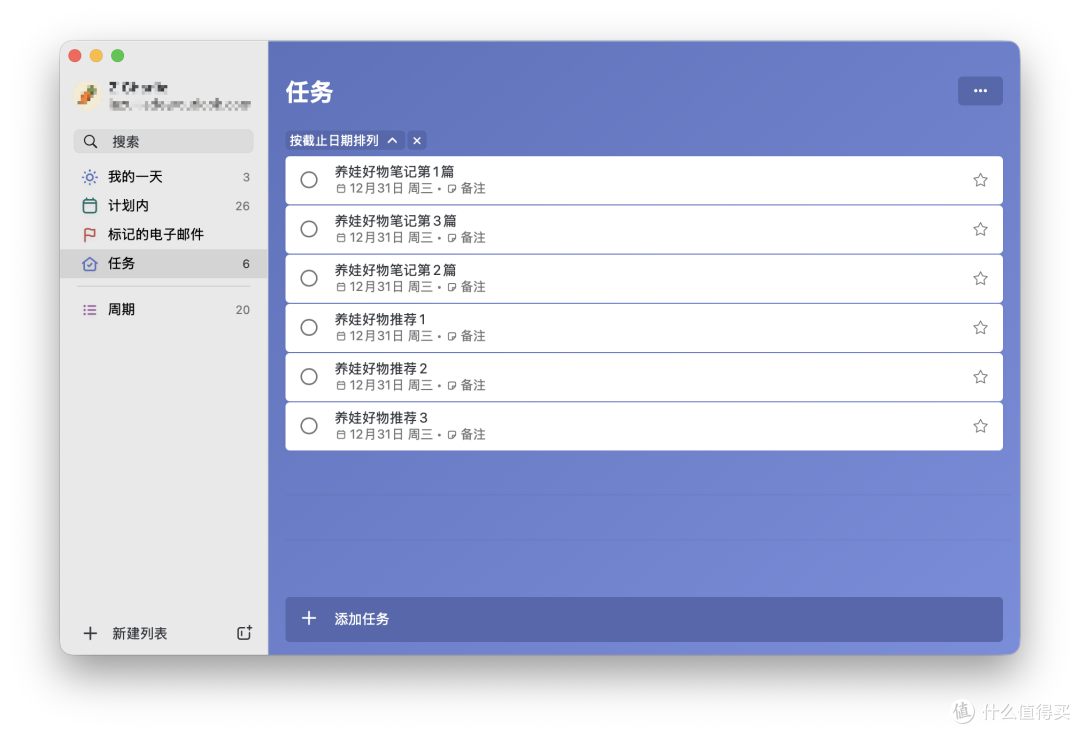The image size is (1080, 734).
Task: Star the task 养娃好物笔记第2篇
Action: tap(979, 279)
